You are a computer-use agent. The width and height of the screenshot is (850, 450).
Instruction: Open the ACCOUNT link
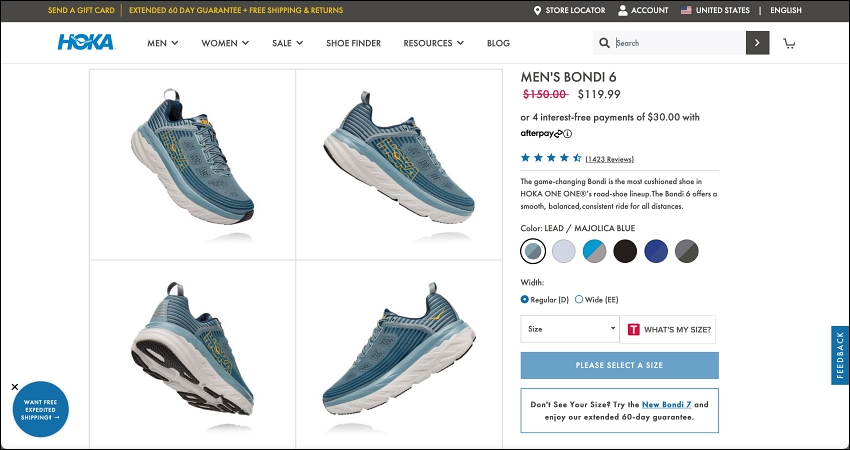649,10
